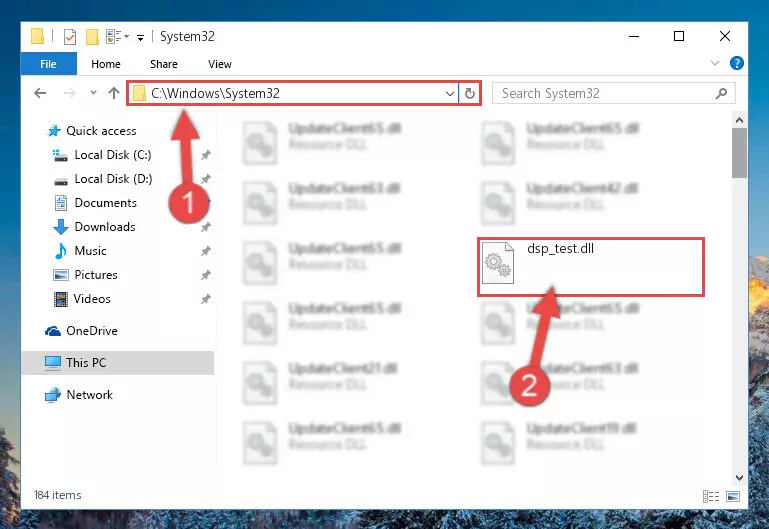Open Documents in quick access
Screen dimensions: 769x529
click(x=105, y=203)
